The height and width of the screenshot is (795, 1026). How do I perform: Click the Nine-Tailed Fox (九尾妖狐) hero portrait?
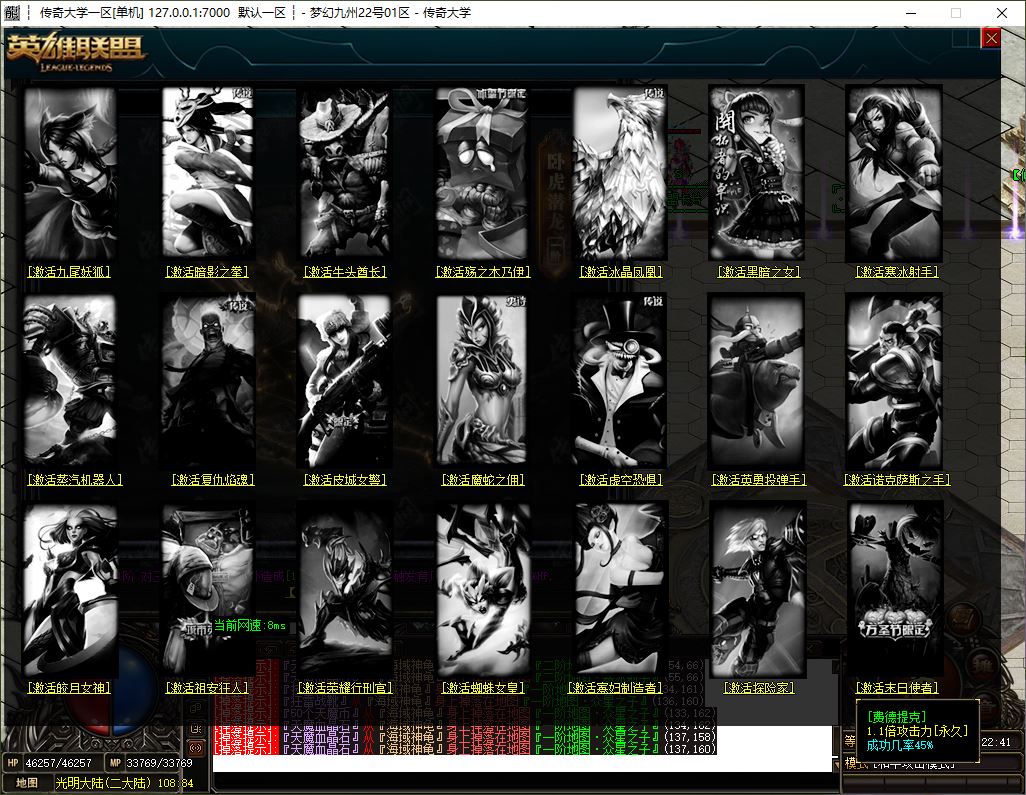(69, 173)
